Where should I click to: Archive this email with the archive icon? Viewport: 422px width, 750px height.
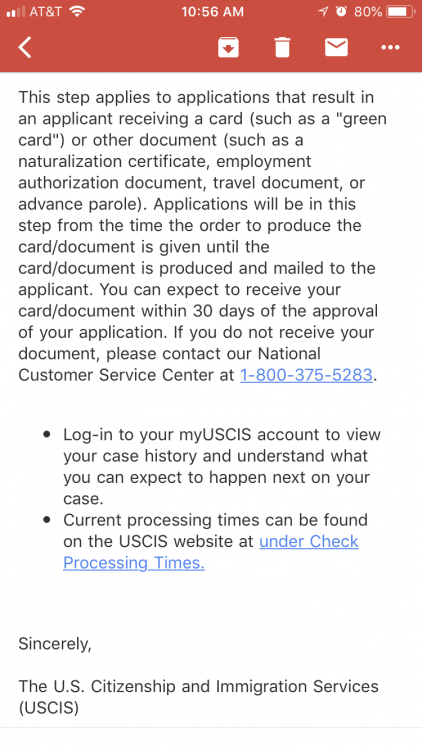coord(228,47)
